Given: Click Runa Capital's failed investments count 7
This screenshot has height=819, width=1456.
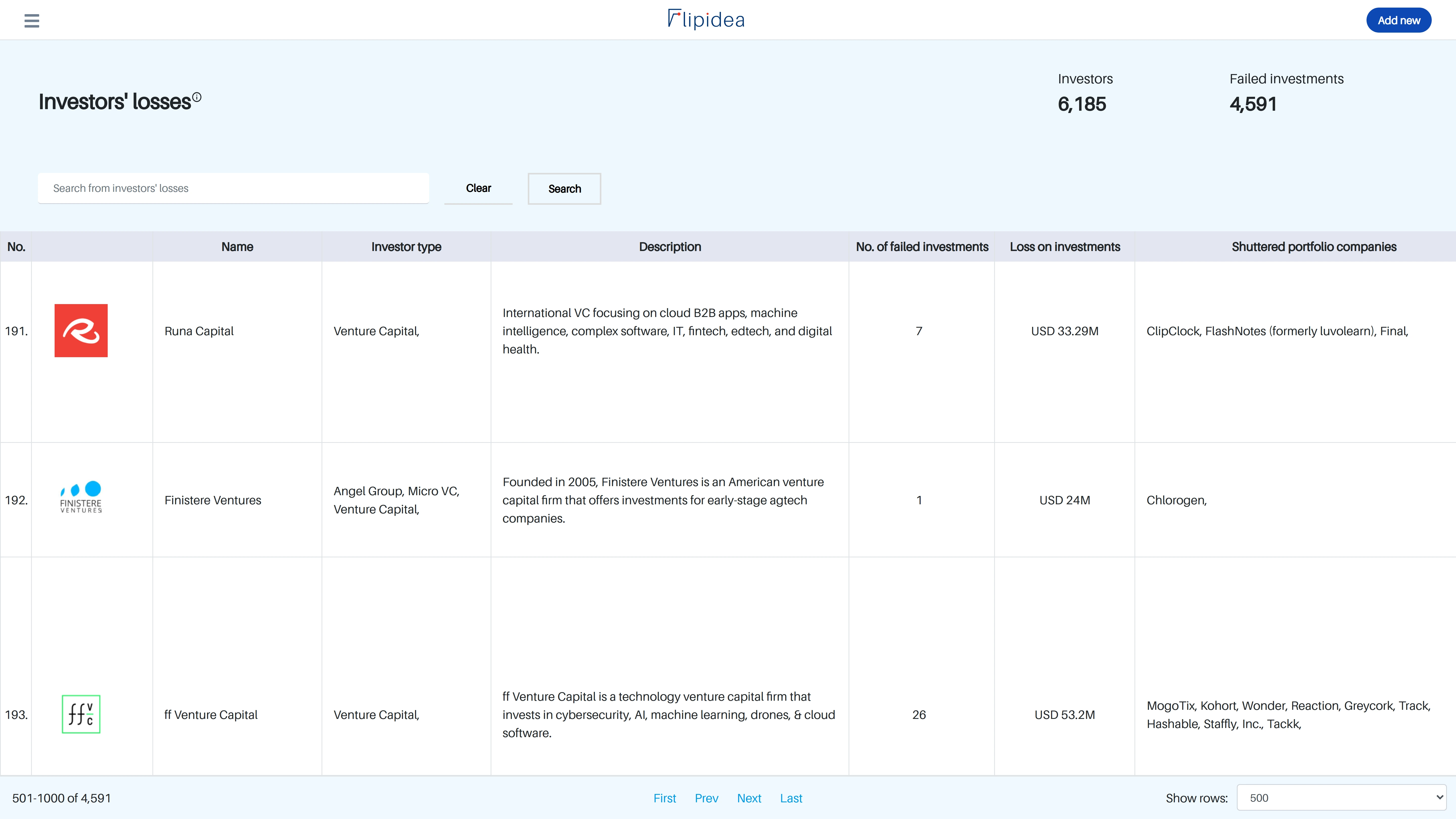Looking at the screenshot, I should tap(919, 331).
